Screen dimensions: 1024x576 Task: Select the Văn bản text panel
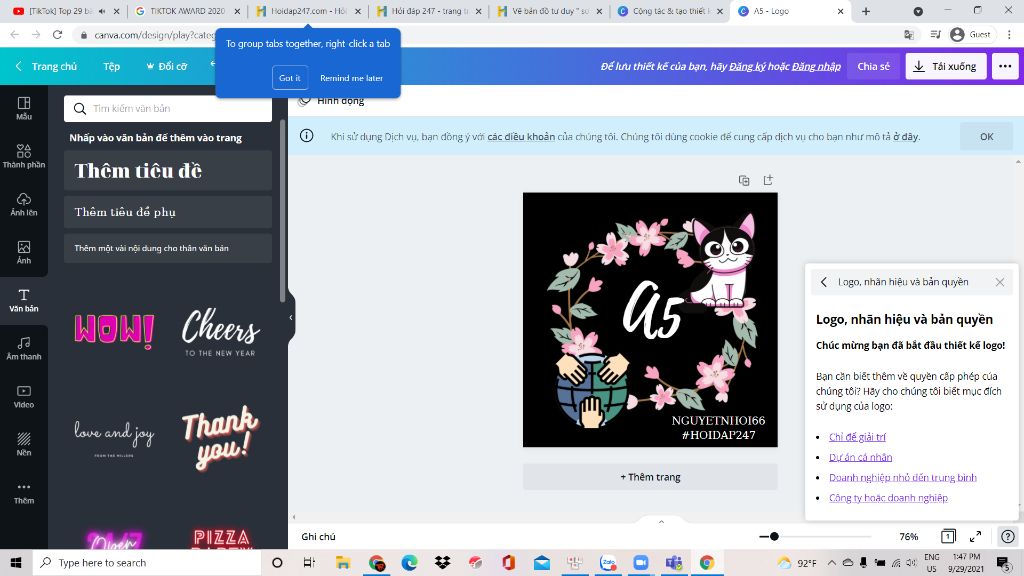[x=24, y=300]
